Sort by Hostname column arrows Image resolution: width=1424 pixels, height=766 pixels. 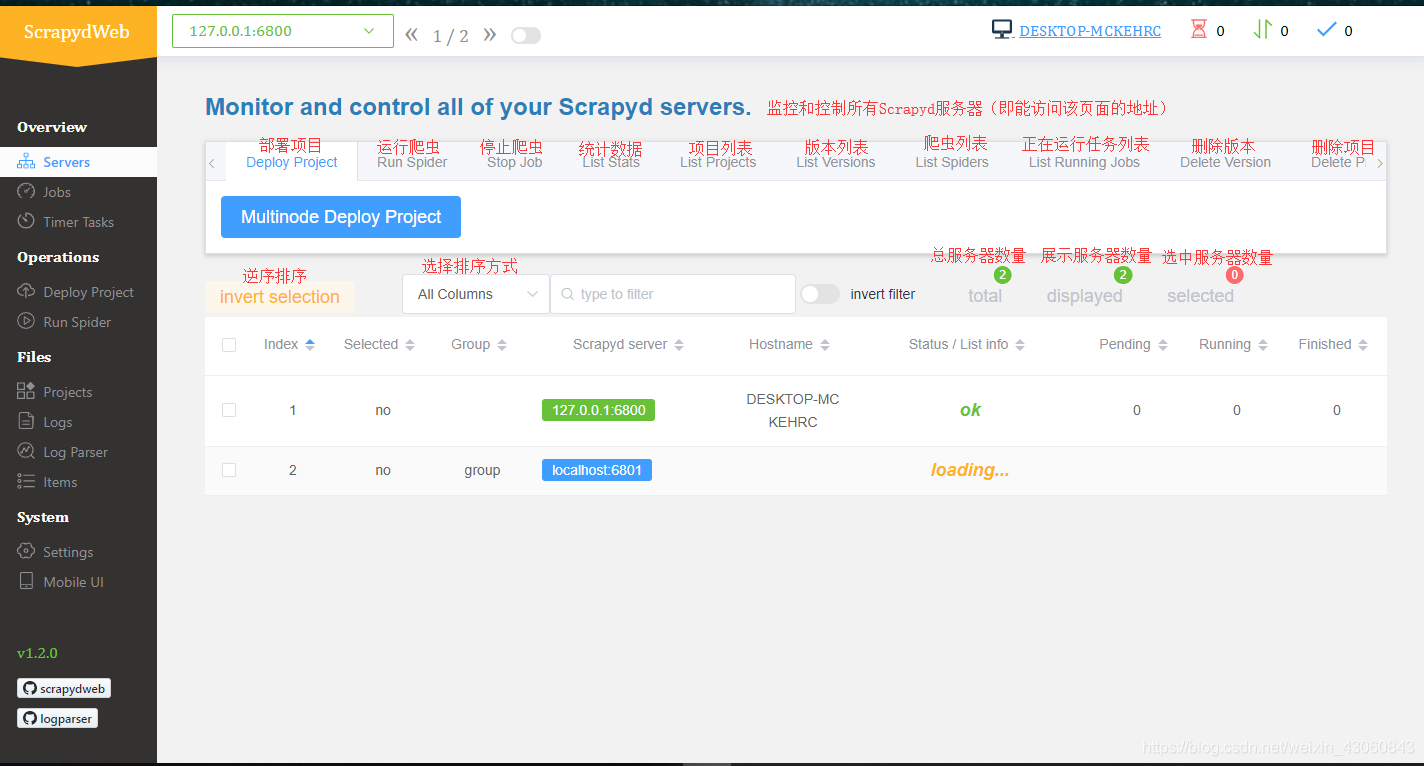click(x=825, y=345)
